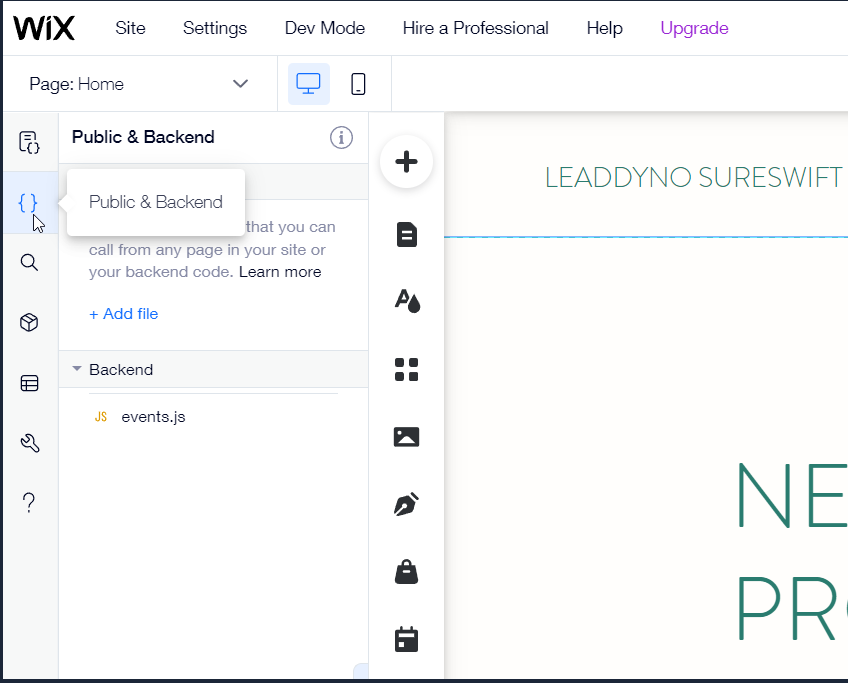Open the Developer Tools wrench icon
The width and height of the screenshot is (848, 683).
click(30, 443)
